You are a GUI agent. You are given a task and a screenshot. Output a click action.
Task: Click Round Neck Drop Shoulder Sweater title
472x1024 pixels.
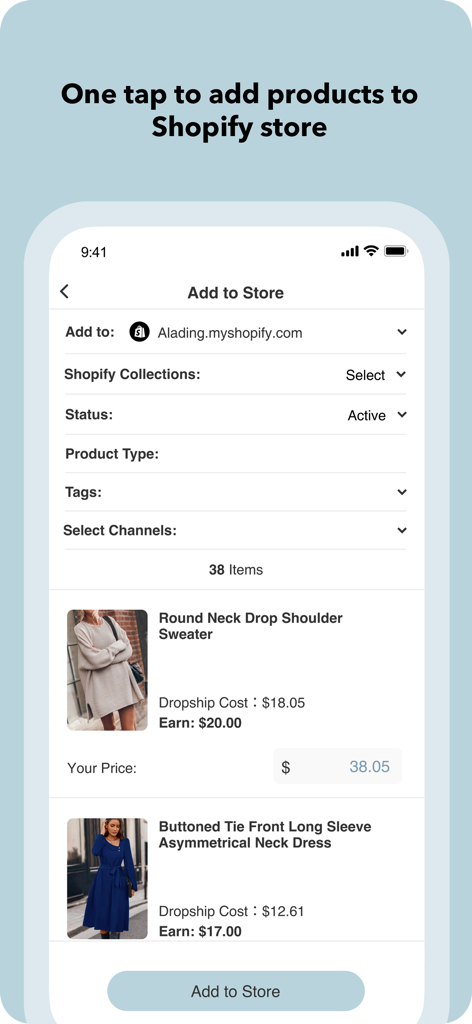(251, 626)
